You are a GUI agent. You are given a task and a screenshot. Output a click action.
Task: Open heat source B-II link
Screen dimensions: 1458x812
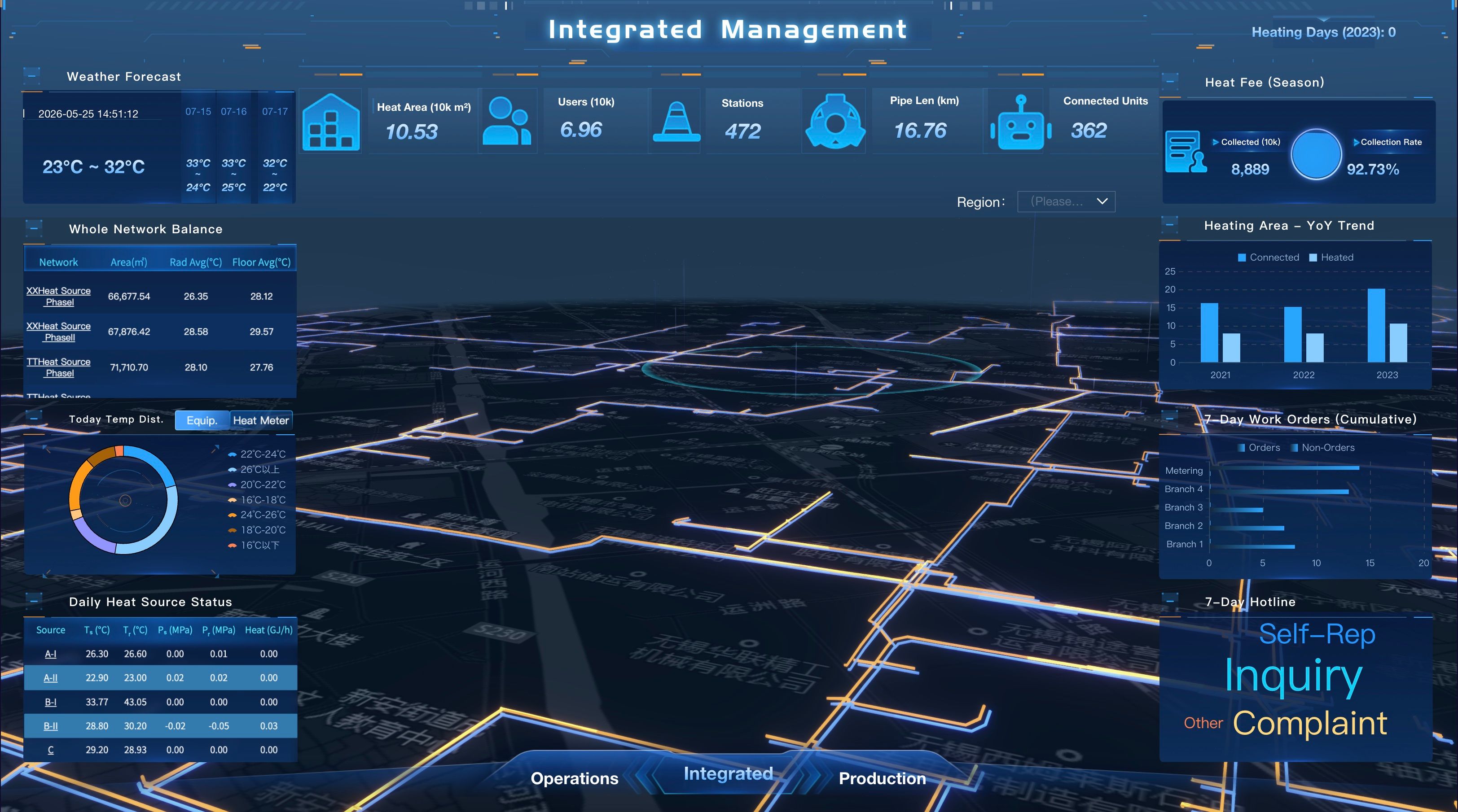pyautogui.click(x=50, y=725)
